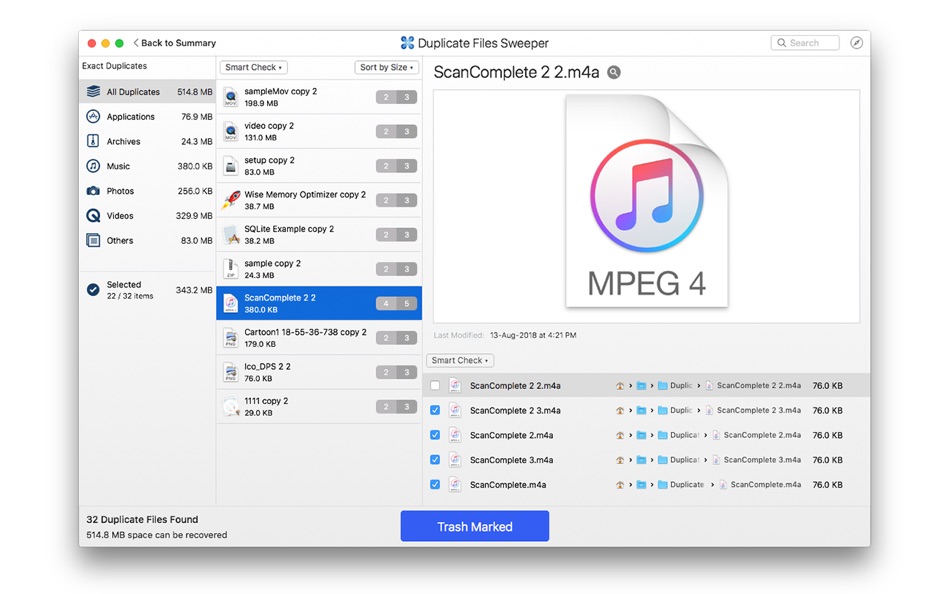This screenshot has height=594, width=950.
Task: Click the Wise Memory Optimizer rocket icon
Action: click(x=230, y=200)
